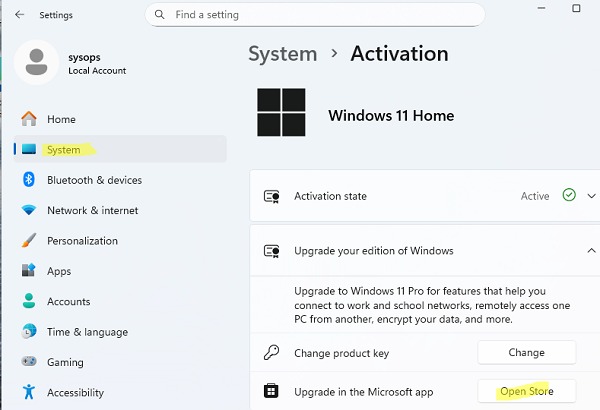Click the Activation state row label
Screen dimensions: 600x410
[330, 196]
